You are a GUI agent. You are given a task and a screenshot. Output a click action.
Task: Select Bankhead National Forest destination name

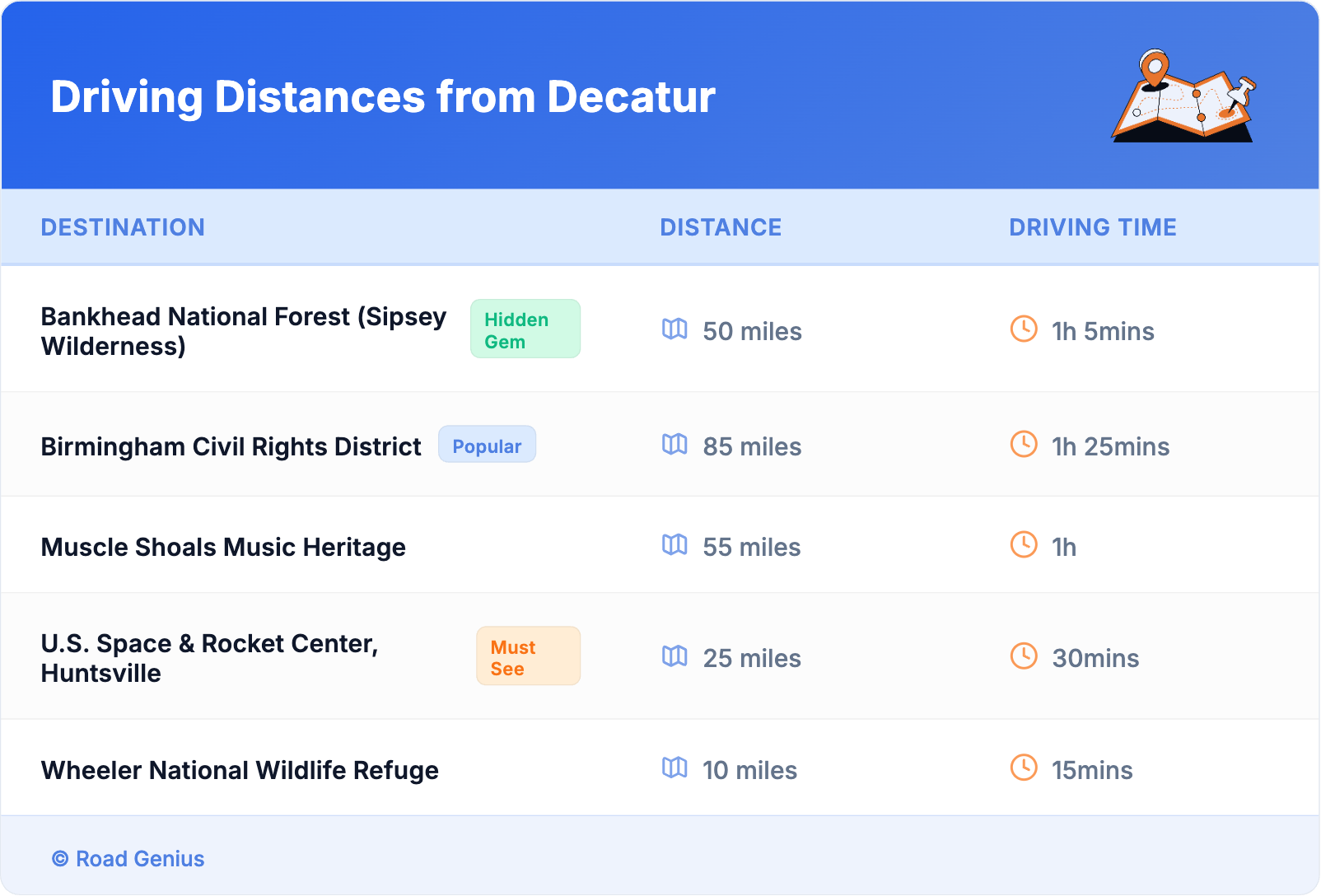click(x=243, y=331)
